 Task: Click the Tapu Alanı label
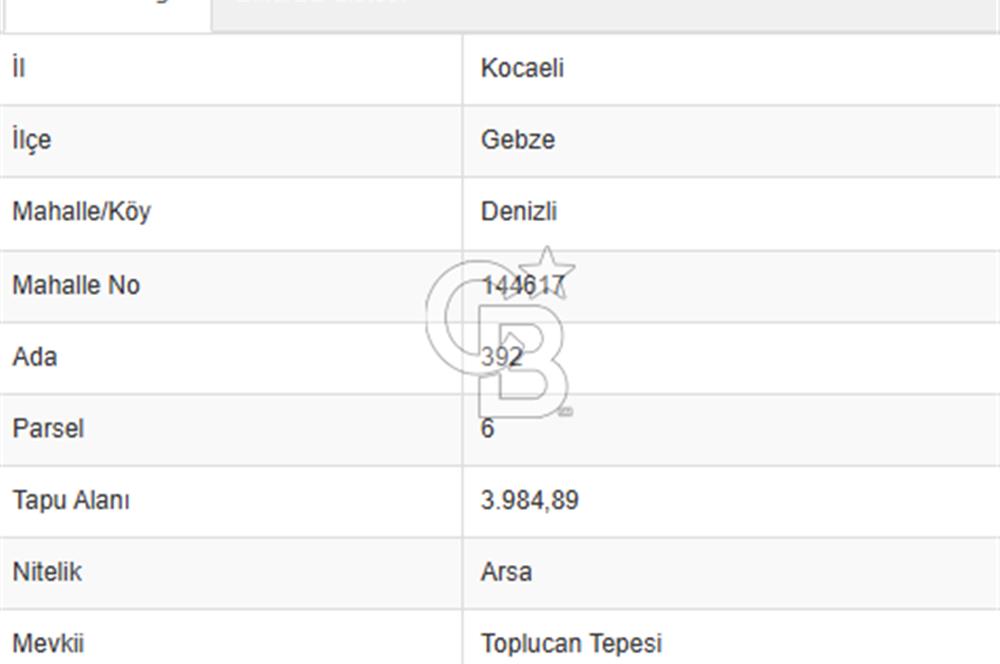coord(71,501)
